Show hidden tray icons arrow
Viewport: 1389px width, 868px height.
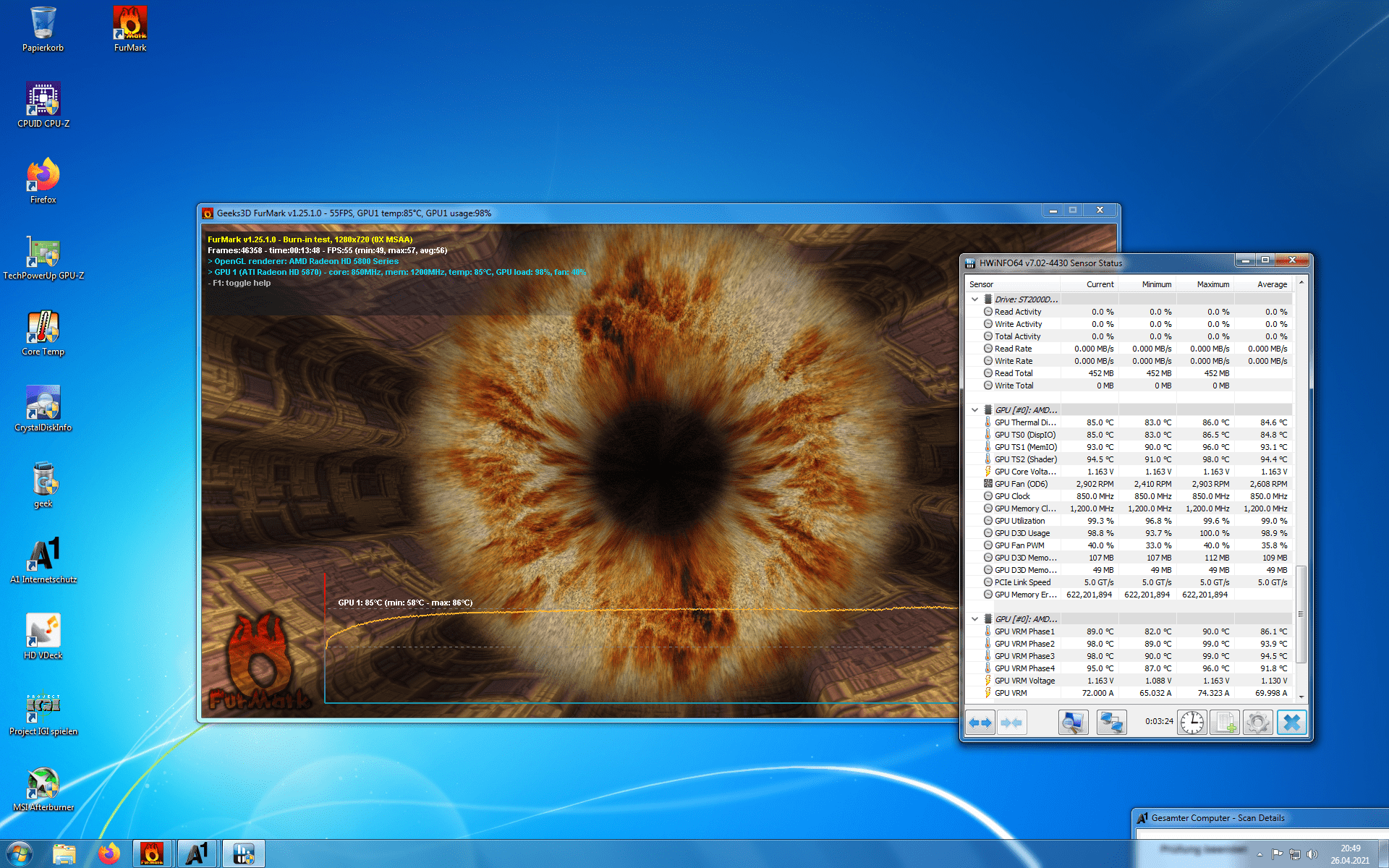point(1260,854)
